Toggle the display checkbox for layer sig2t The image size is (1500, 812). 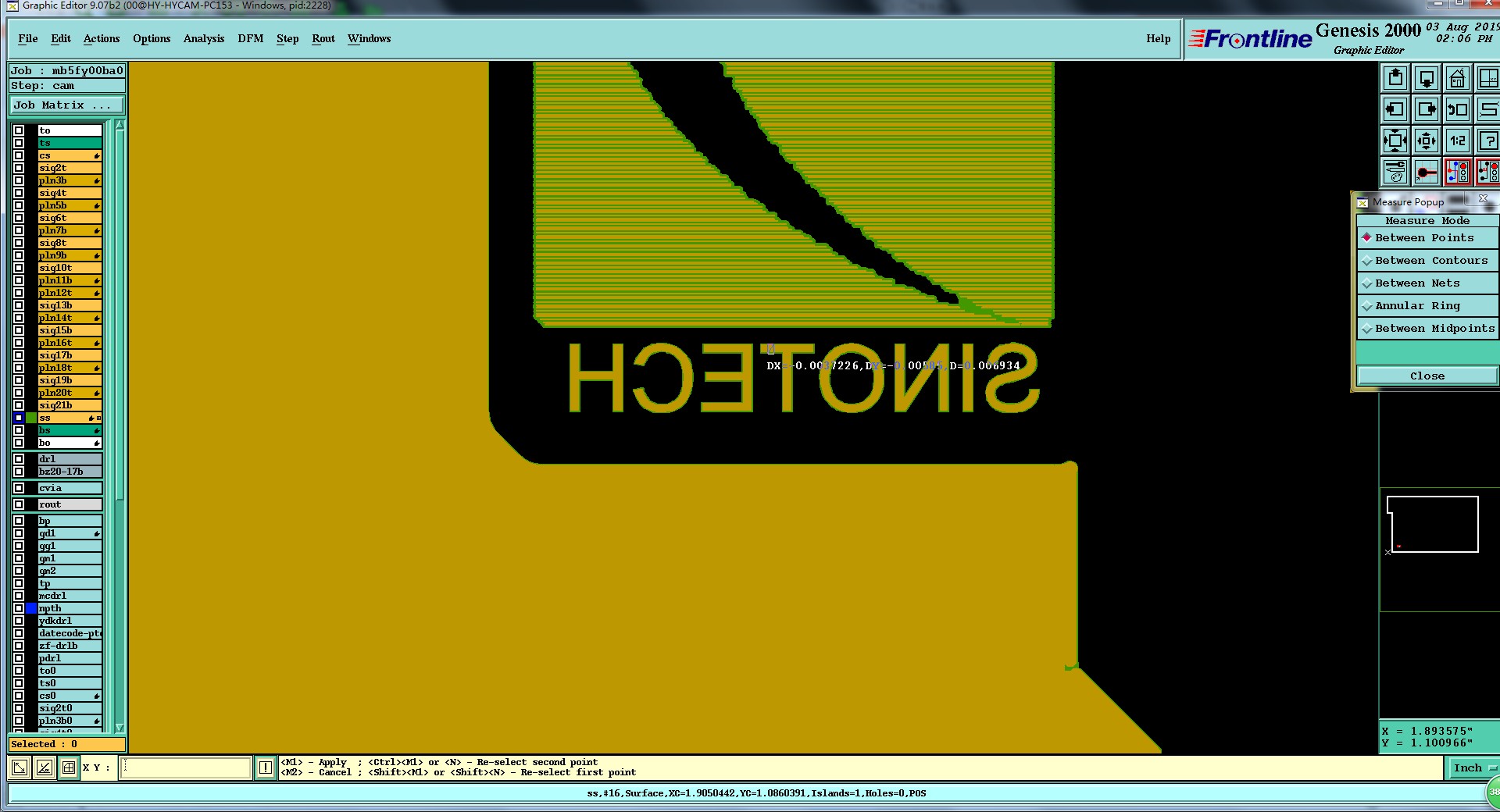coord(19,168)
